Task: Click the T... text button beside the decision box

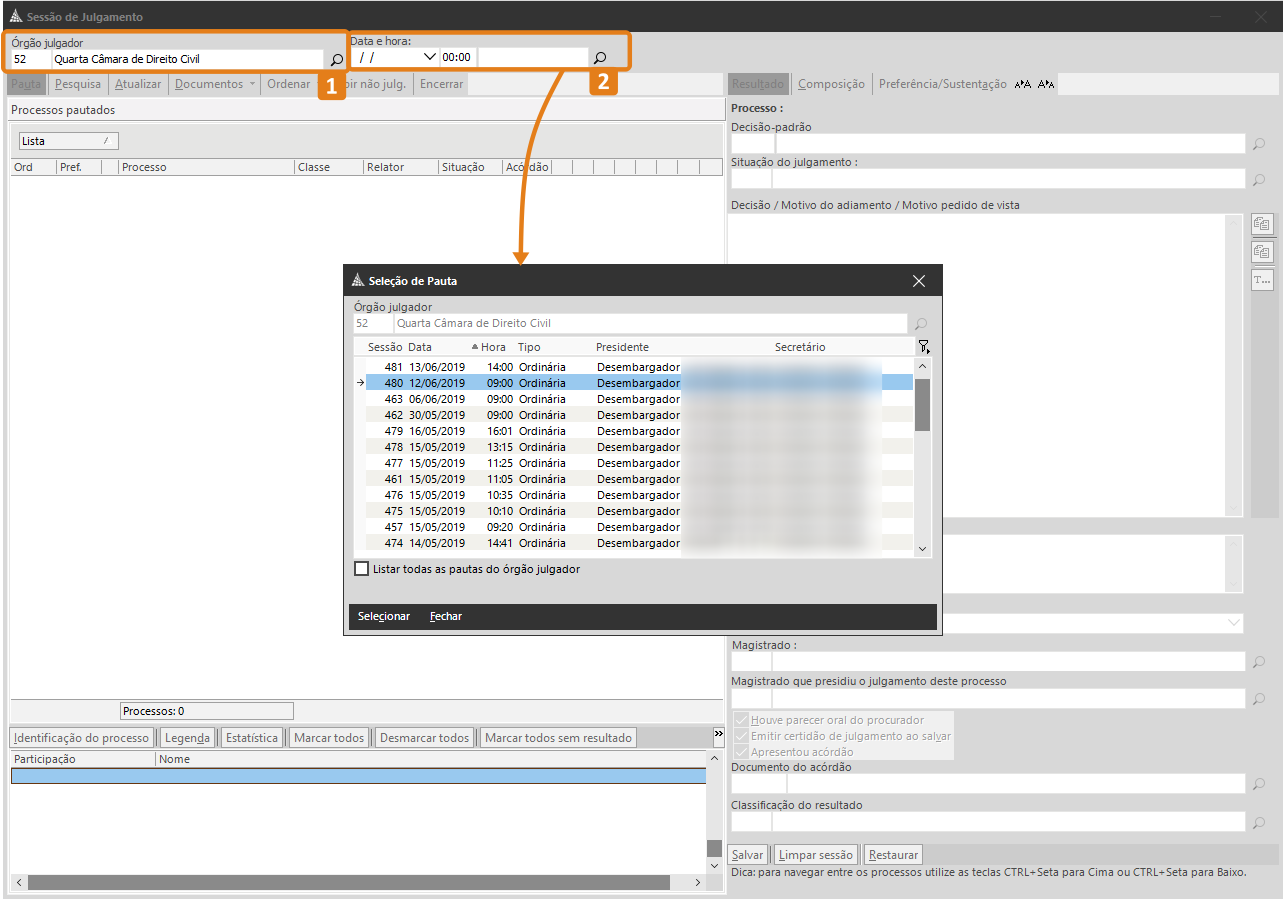Action: click(x=1262, y=280)
